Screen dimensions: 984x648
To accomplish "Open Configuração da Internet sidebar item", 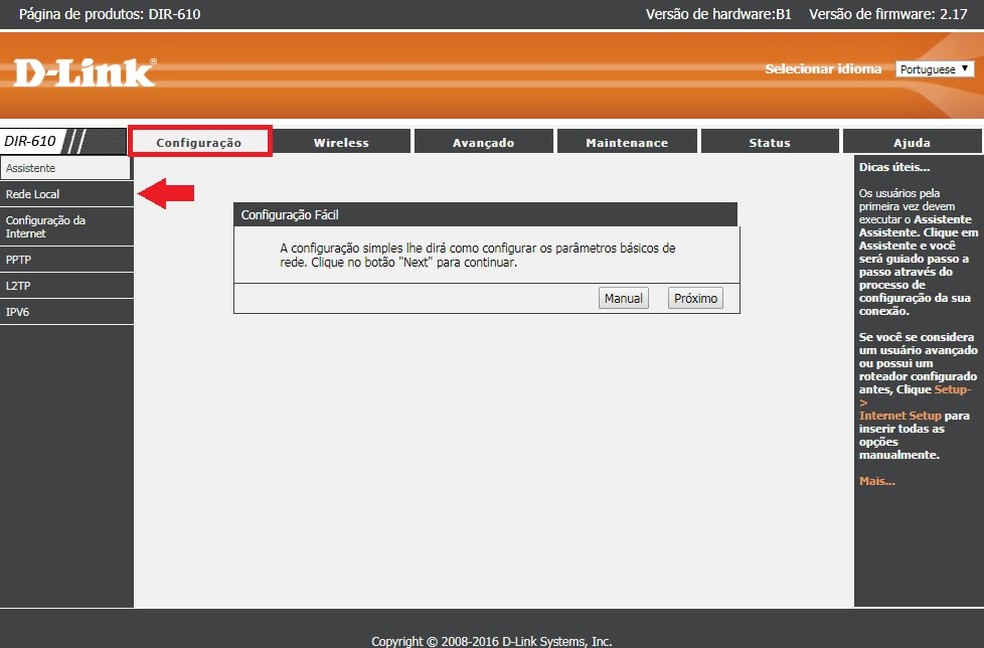I will point(67,226).
